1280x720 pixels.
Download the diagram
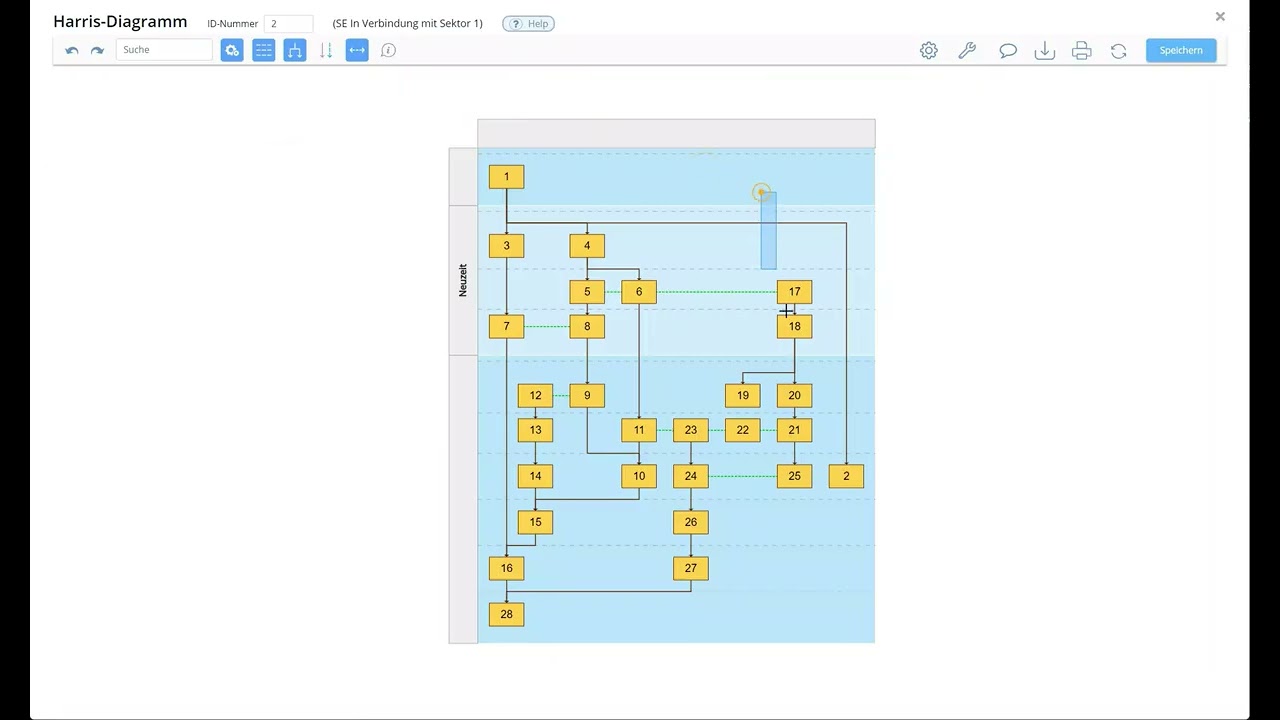[x=1045, y=50]
